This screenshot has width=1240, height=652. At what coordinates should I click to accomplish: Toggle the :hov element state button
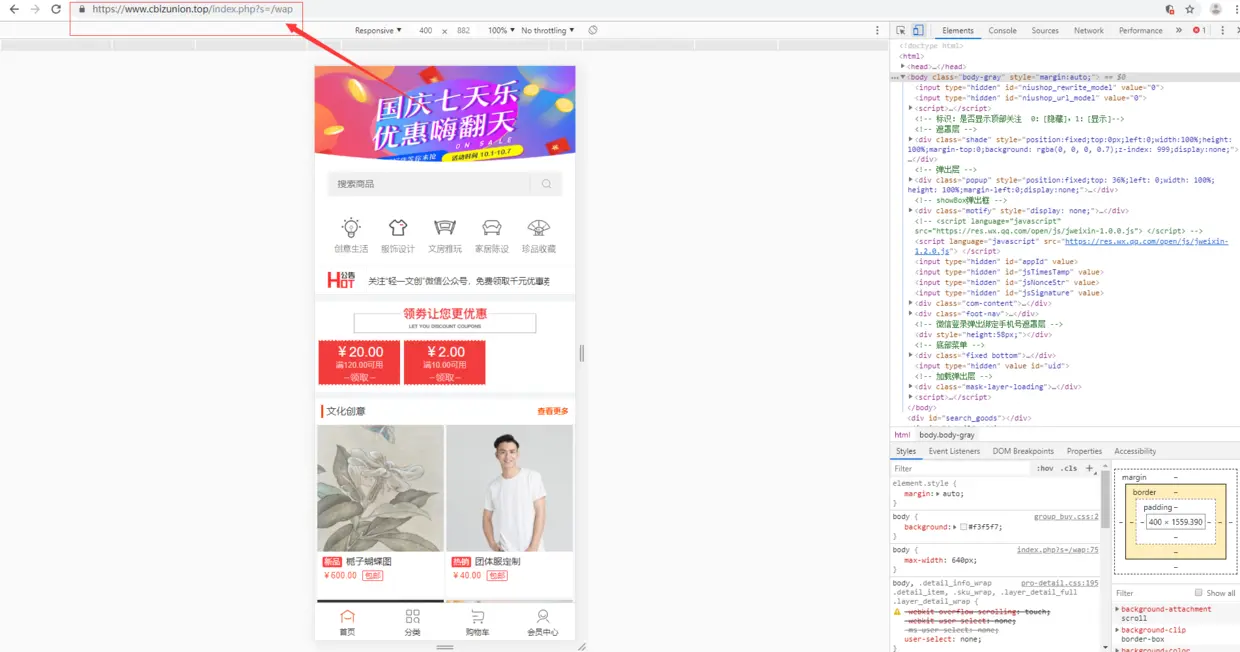1045,468
